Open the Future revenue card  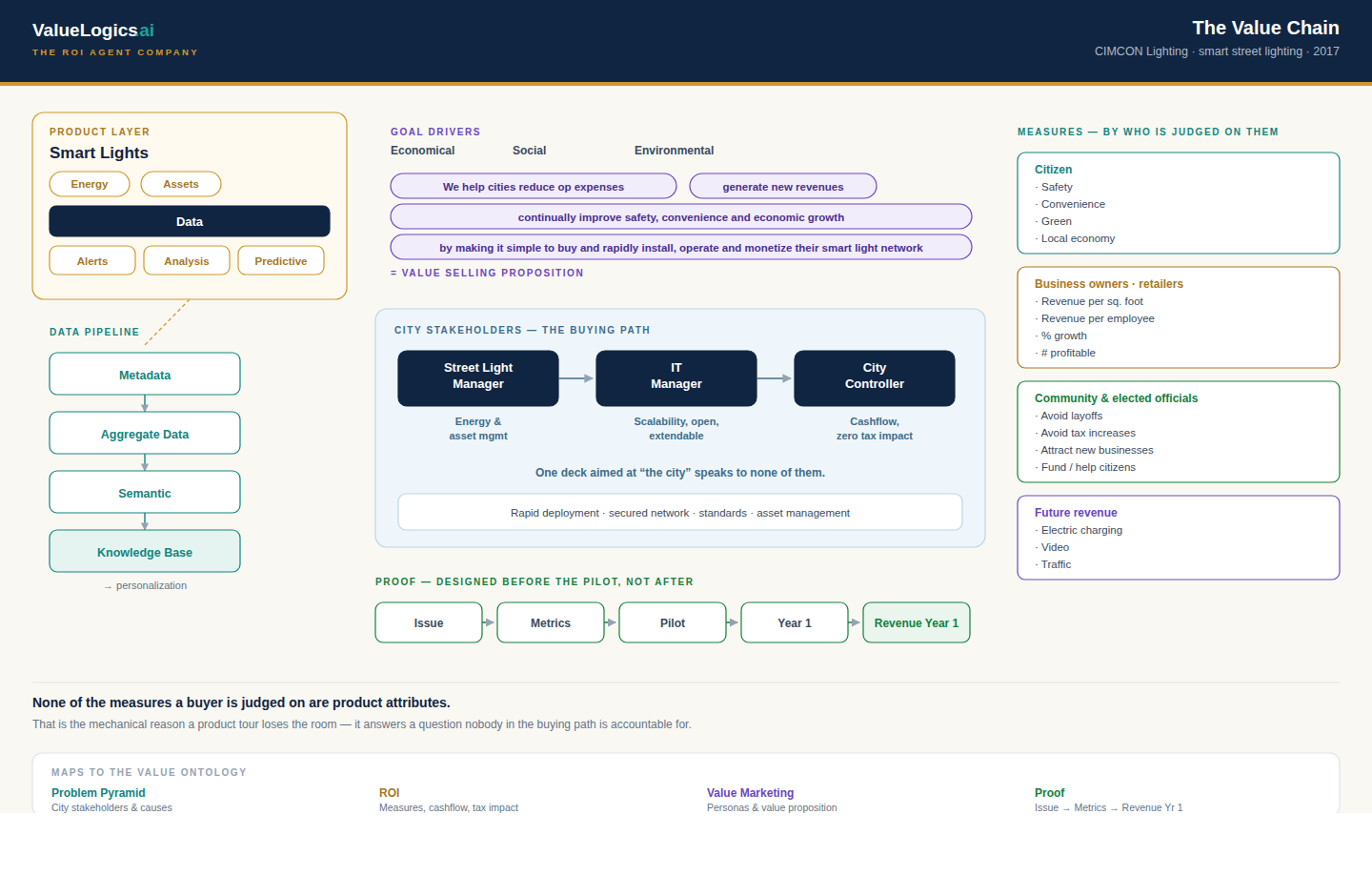[x=1179, y=538]
